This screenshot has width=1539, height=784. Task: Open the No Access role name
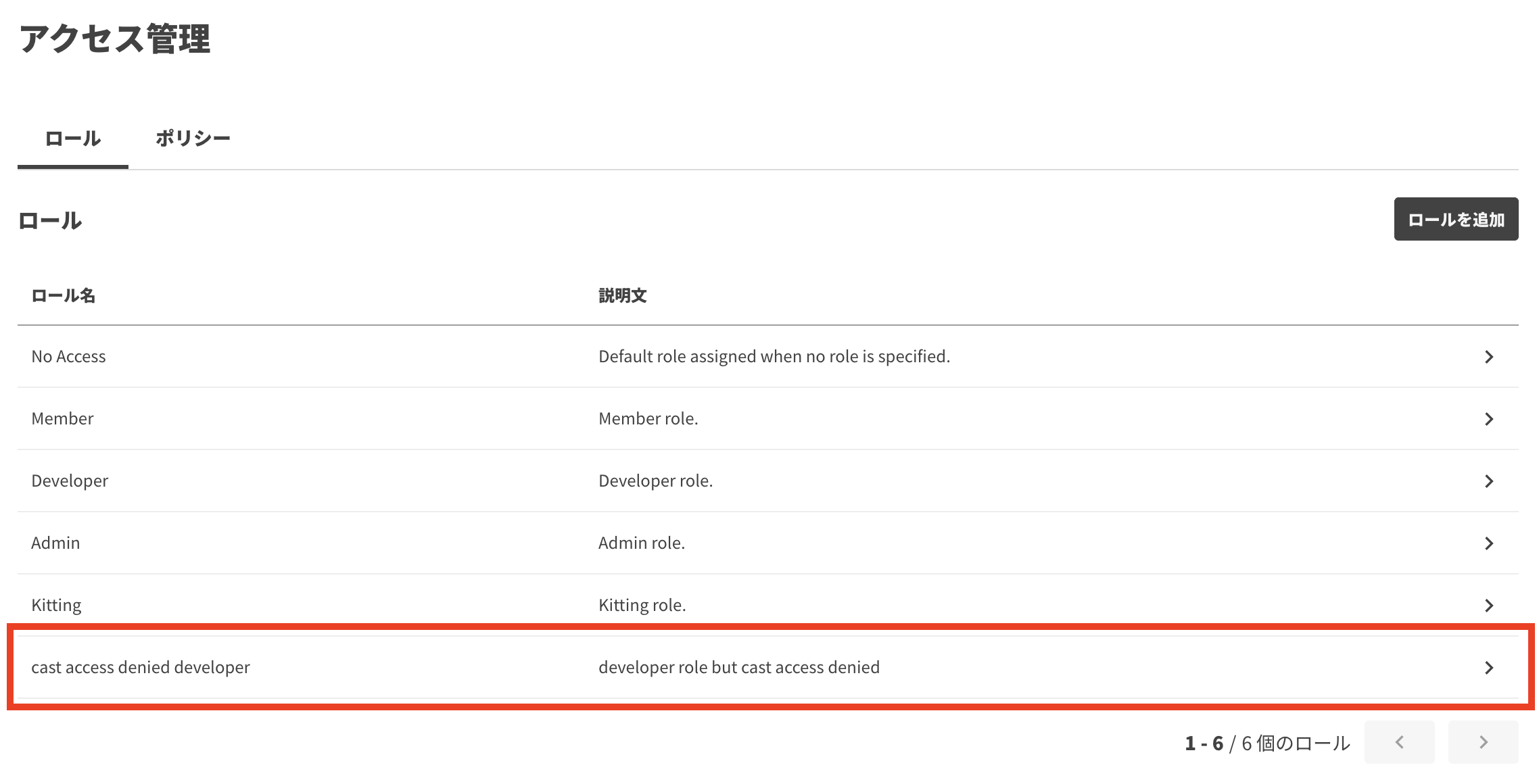point(68,357)
